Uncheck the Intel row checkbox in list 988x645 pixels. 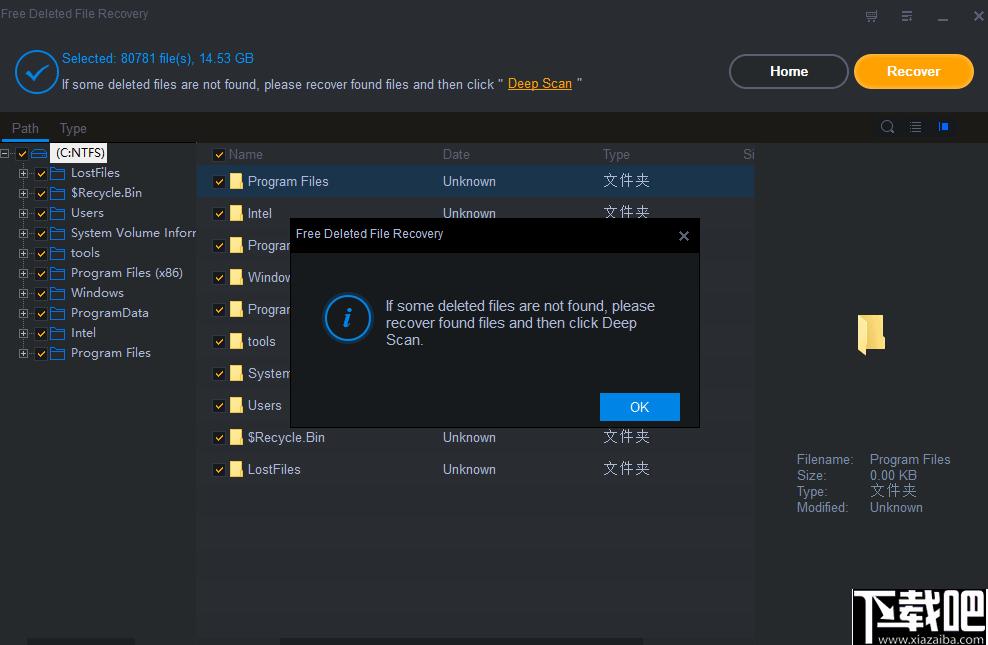point(219,214)
